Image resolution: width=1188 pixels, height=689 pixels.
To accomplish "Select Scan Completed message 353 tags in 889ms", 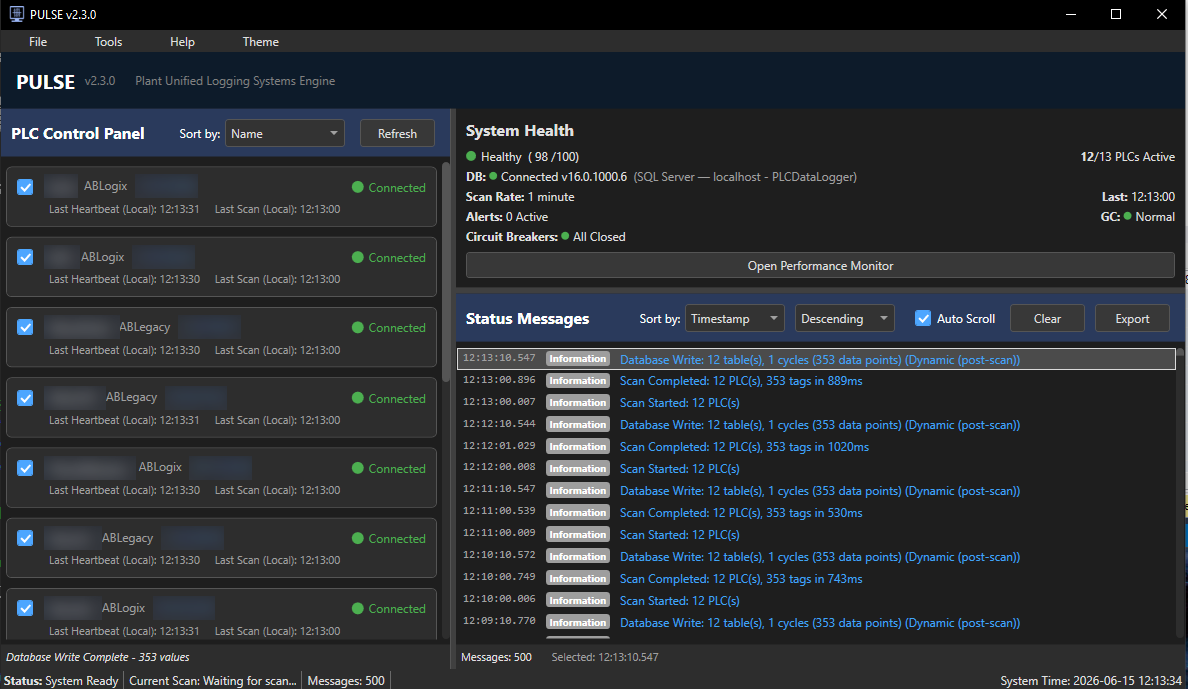I will [816, 381].
